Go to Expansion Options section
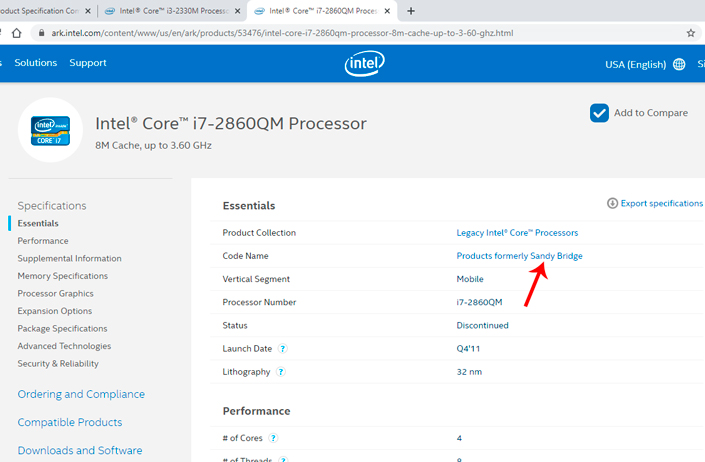This screenshot has height=462, width=705. click(x=54, y=311)
